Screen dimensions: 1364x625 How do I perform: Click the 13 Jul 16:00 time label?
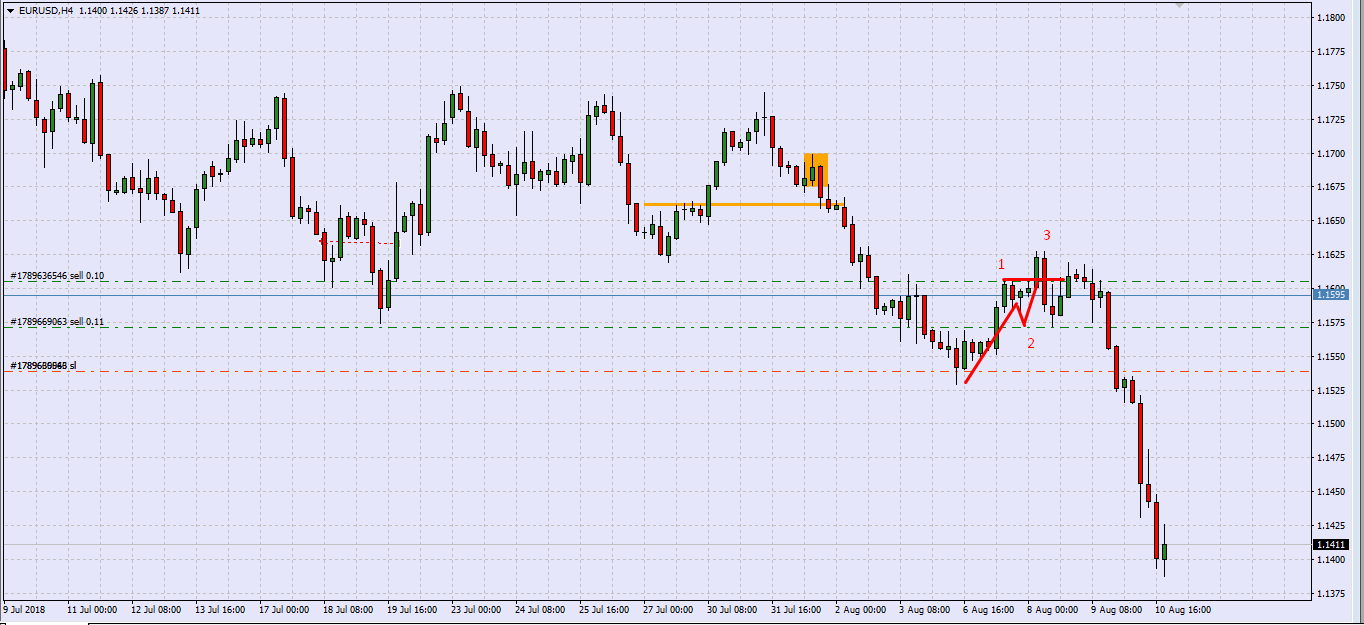(222, 608)
